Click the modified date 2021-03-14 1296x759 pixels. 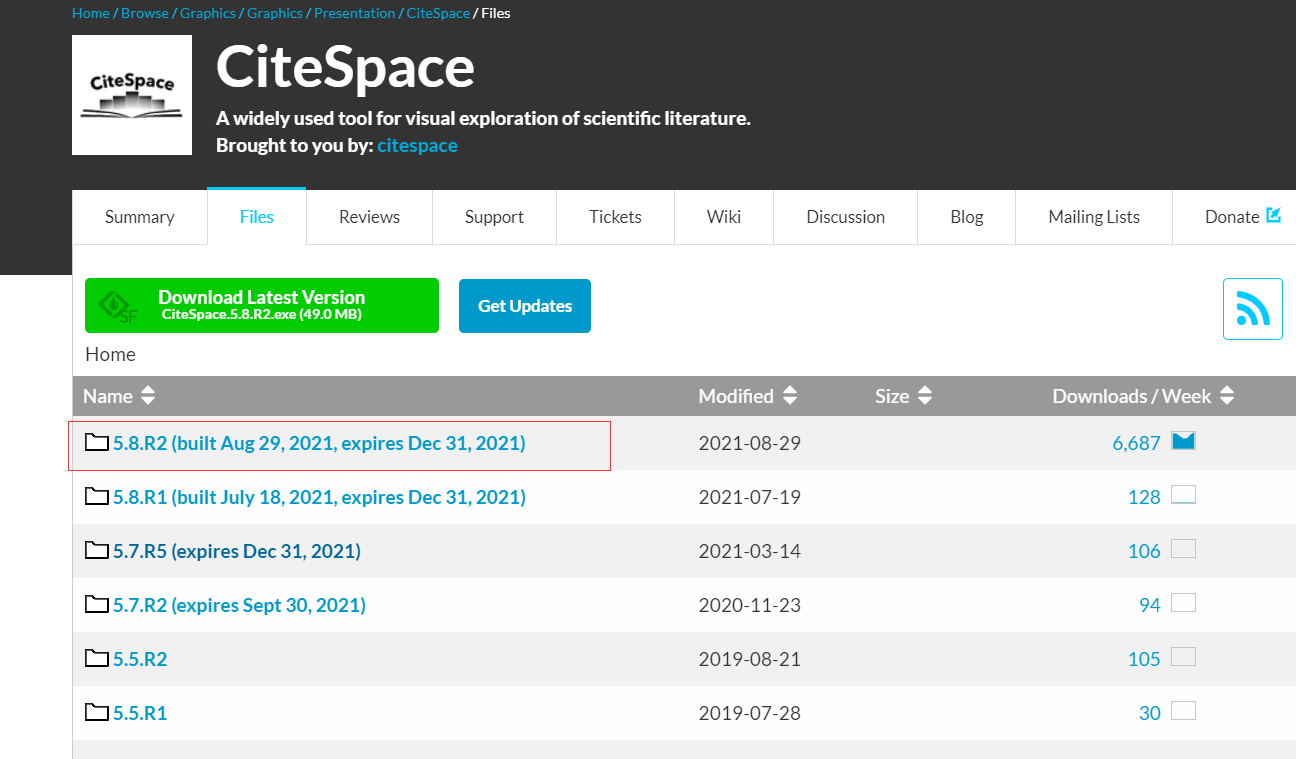coord(750,551)
